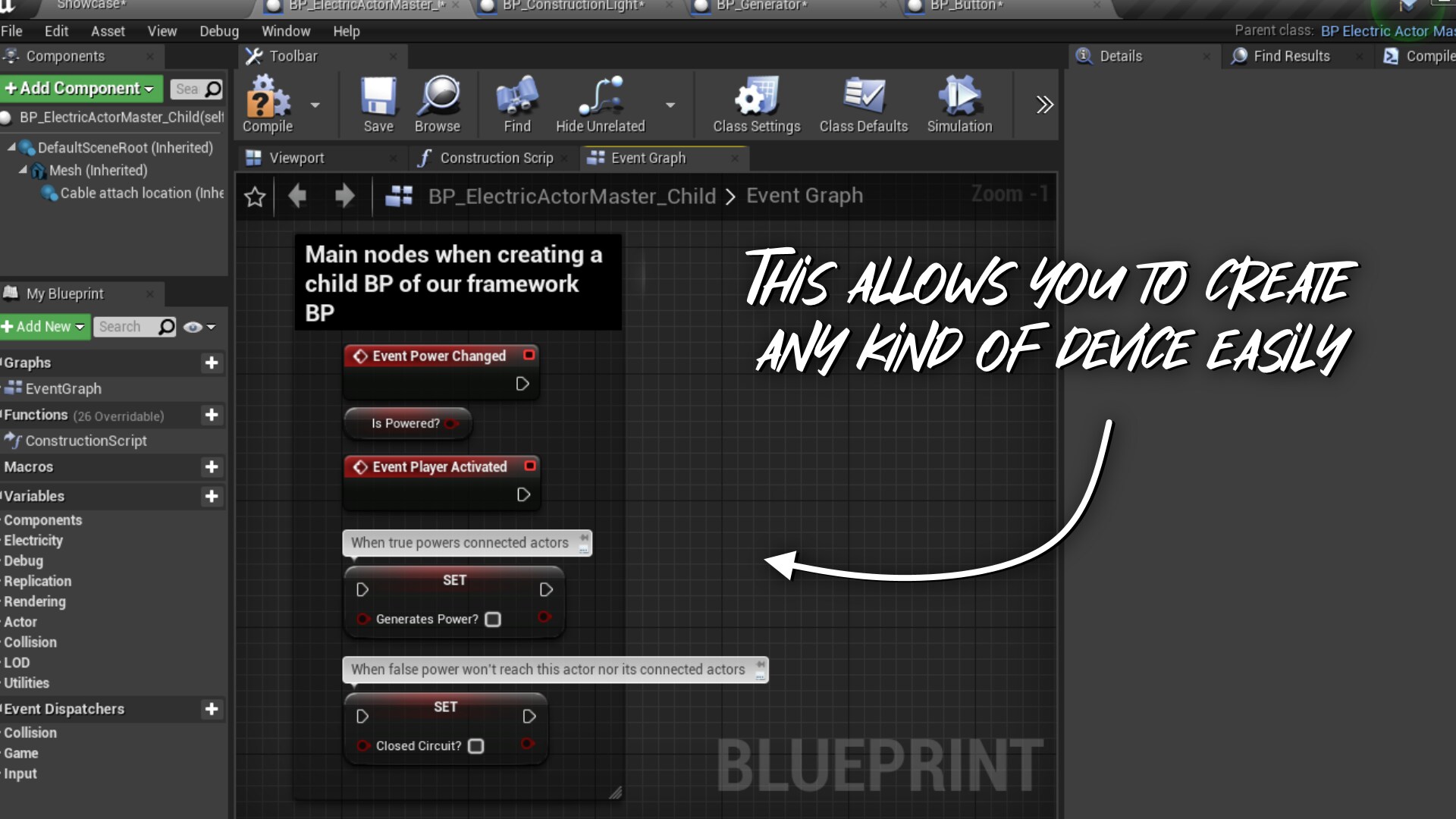Open the Window menu

[286, 31]
